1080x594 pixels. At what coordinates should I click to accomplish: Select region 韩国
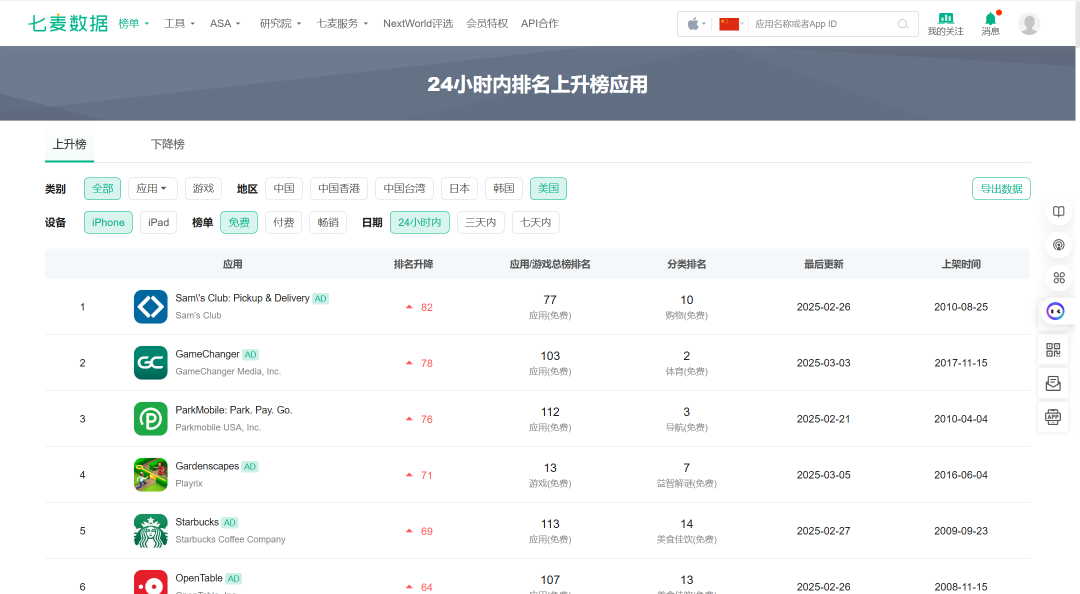pyautogui.click(x=503, y=188)
